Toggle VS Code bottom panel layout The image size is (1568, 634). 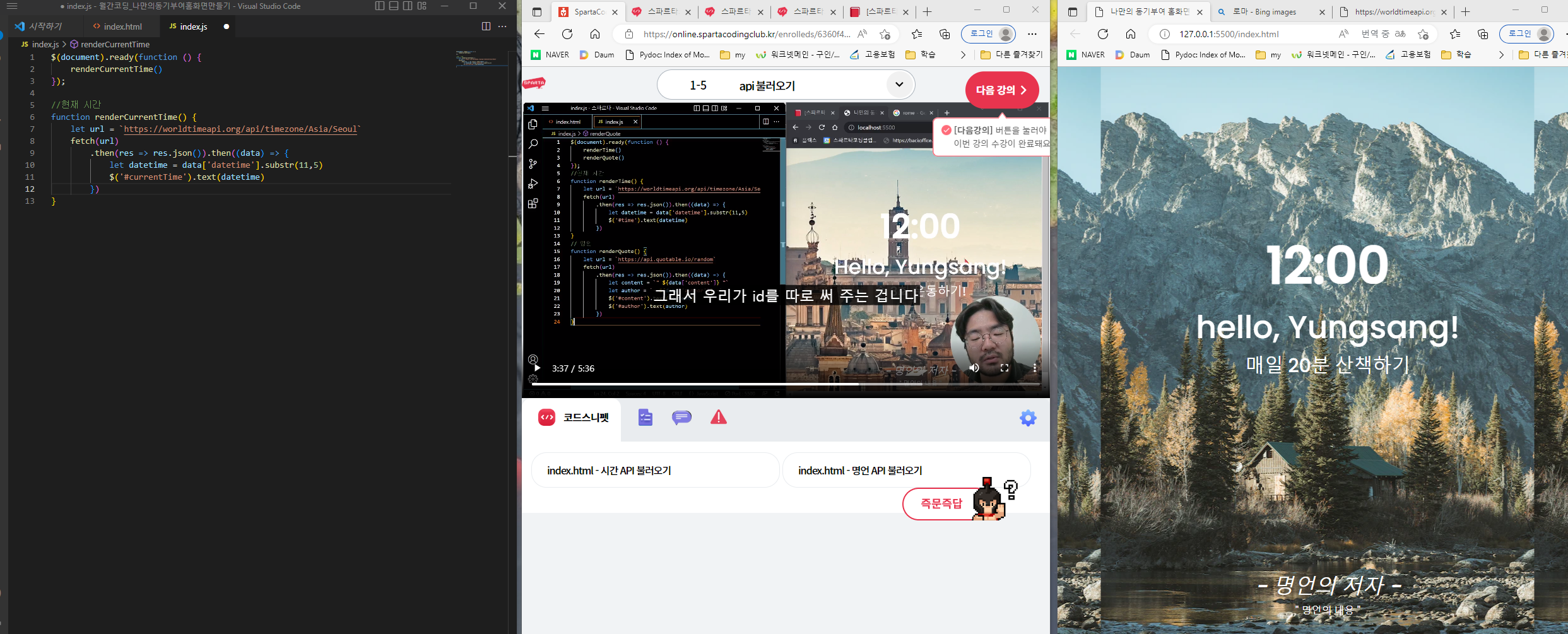point(394,6)
